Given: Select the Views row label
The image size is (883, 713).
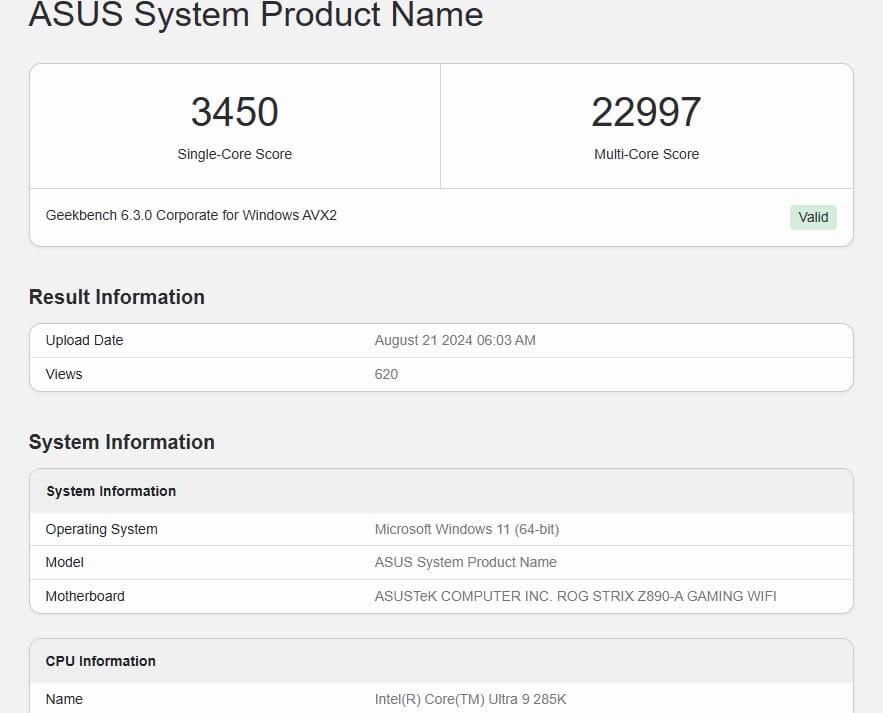Looking at the screenshot, I should coord(64,374).
